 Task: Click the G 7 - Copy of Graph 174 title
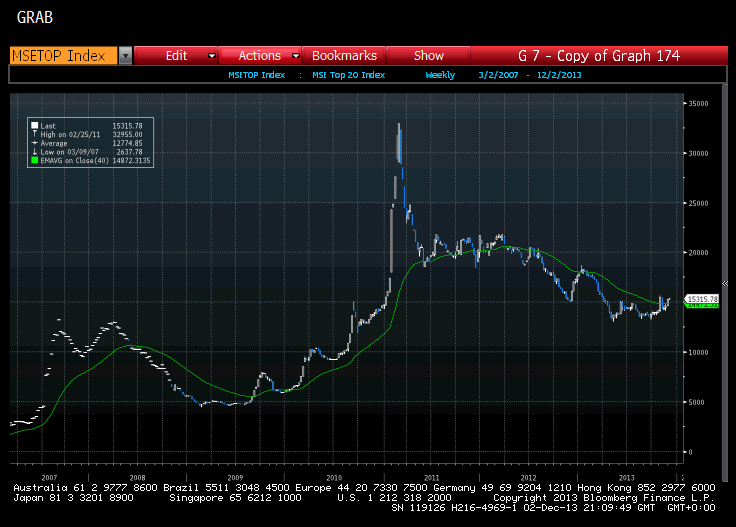[599, 56]
